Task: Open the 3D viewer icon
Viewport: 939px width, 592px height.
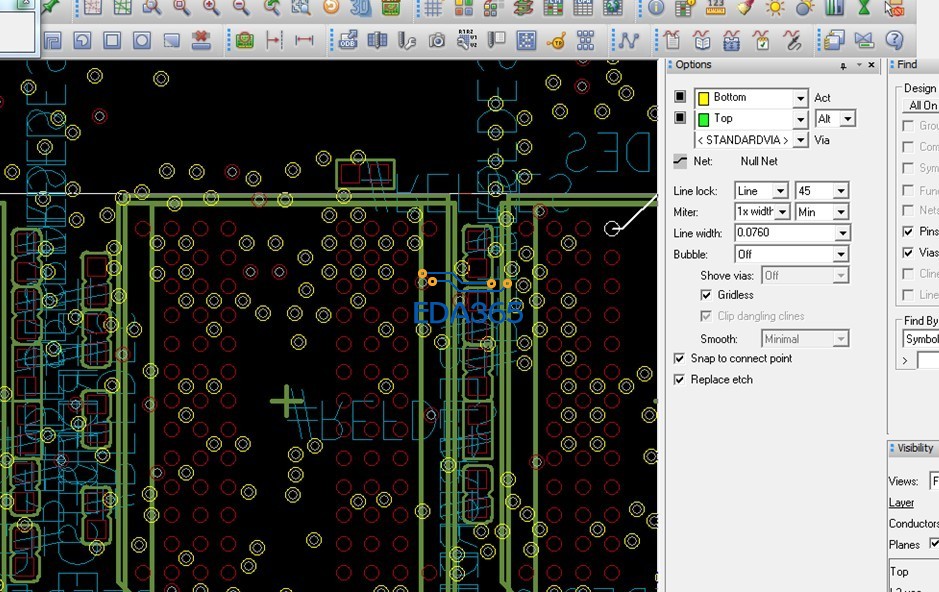Action: point(361,8)
